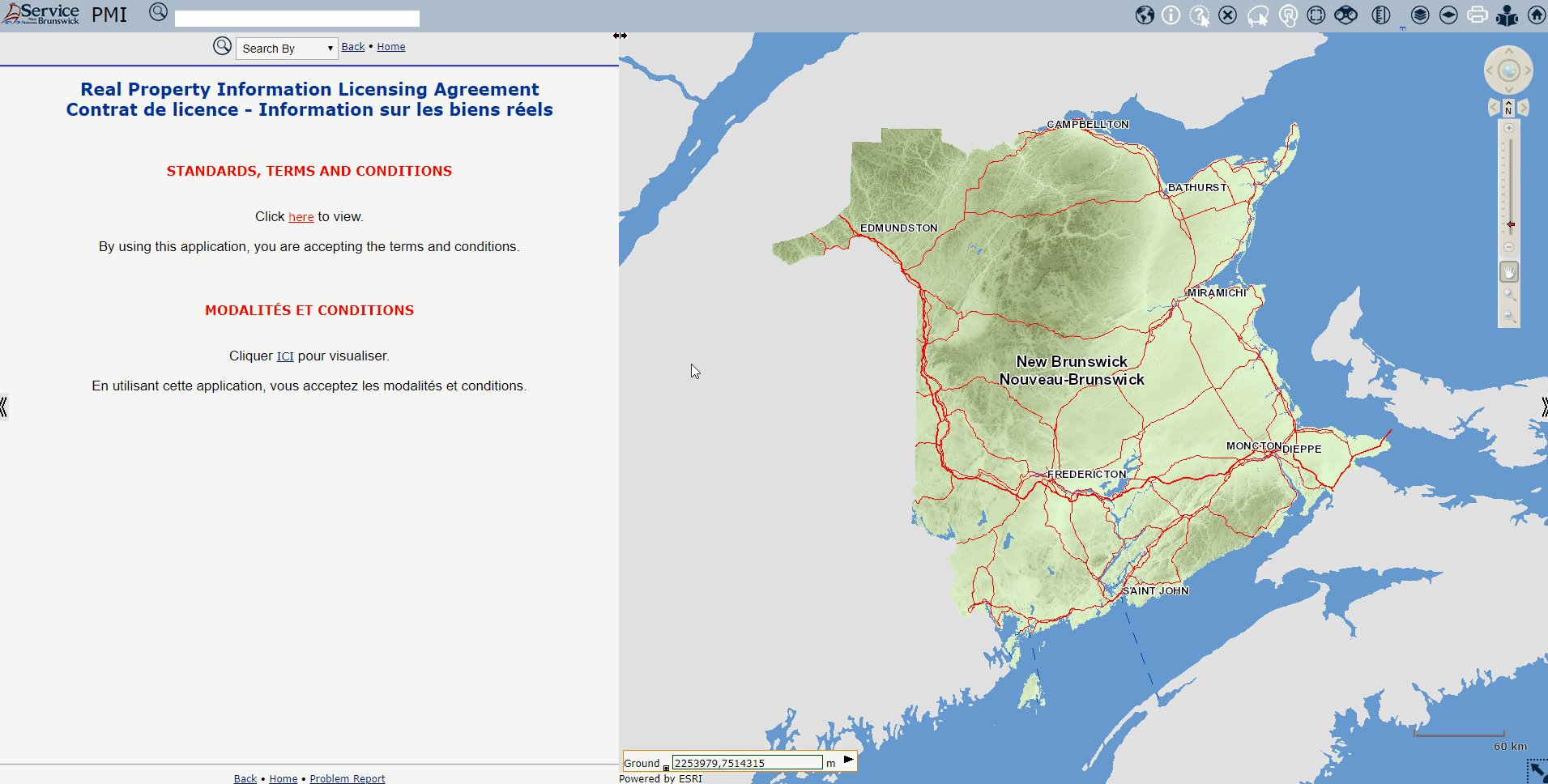Click the CAMPBELLTON label on map
Image resolution: width=1548 pixels, height=784 pixels.
[x=1087, y=125]
